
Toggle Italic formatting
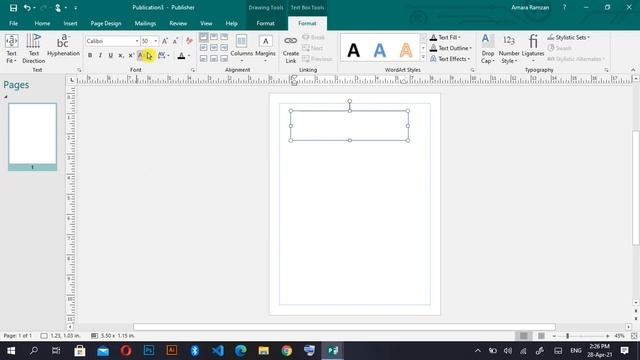pyautogui.click(x=100, y=56)
